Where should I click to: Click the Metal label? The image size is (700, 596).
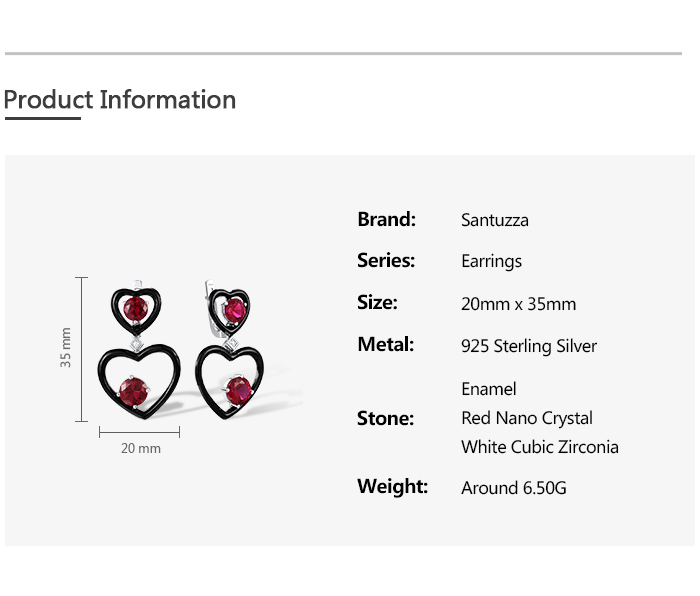[x=385, y=345]
